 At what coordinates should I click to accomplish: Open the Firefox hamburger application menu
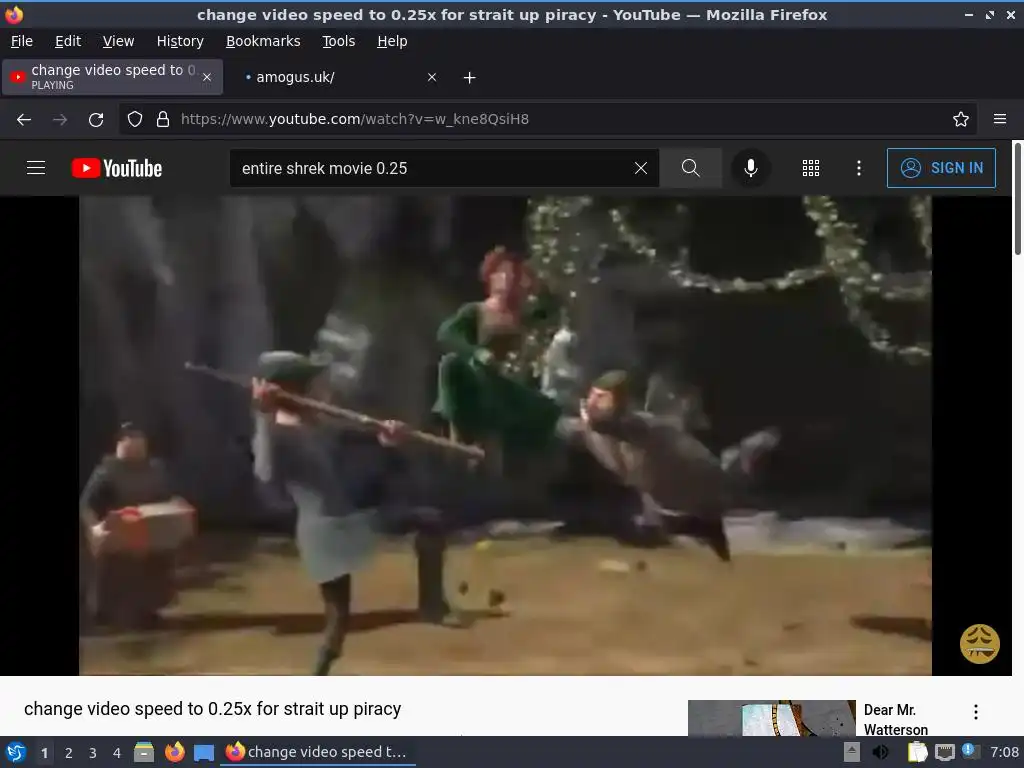tap(1000, 119)
